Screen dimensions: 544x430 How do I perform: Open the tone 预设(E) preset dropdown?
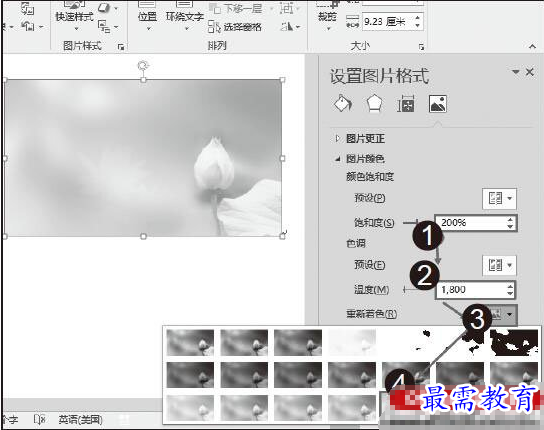click(499, 265)
